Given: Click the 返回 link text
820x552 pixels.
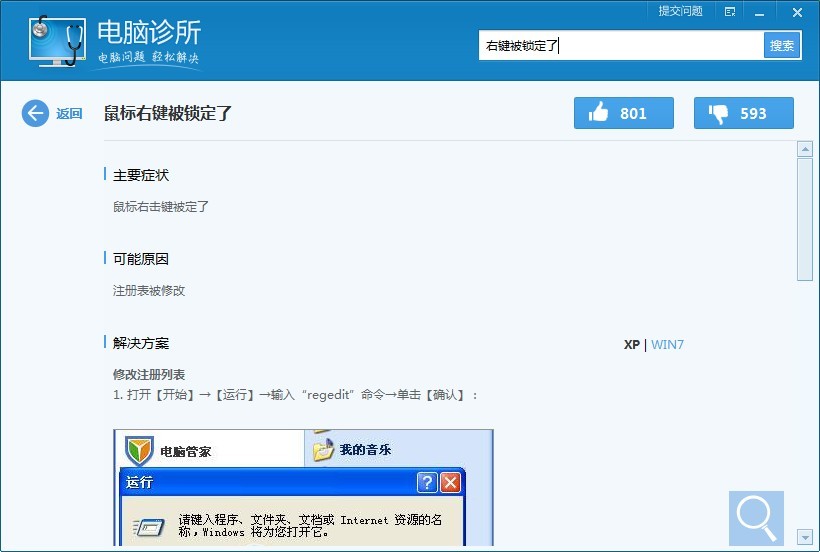Looking at the screenshot, I should pos(69,113).
